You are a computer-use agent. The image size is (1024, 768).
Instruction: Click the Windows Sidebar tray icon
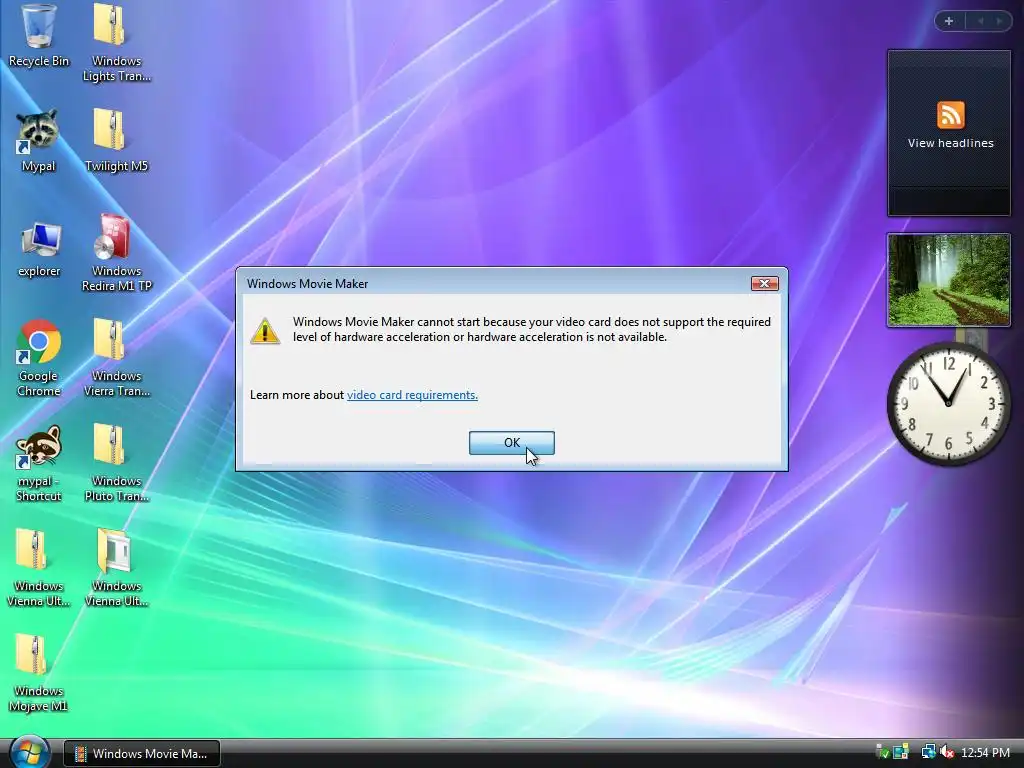tap(901, 752)
